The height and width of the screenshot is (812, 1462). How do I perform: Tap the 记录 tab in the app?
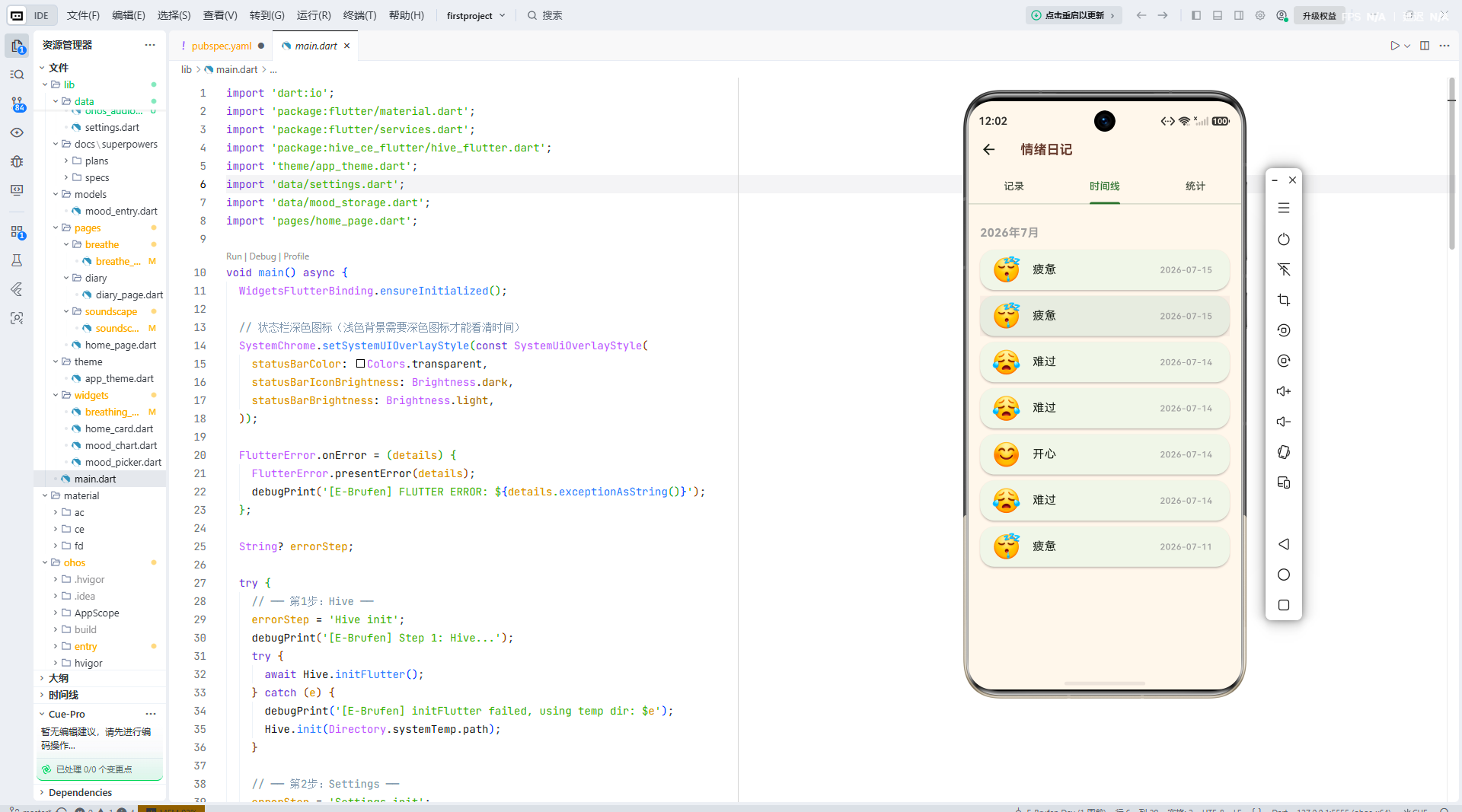[1014, 186]
